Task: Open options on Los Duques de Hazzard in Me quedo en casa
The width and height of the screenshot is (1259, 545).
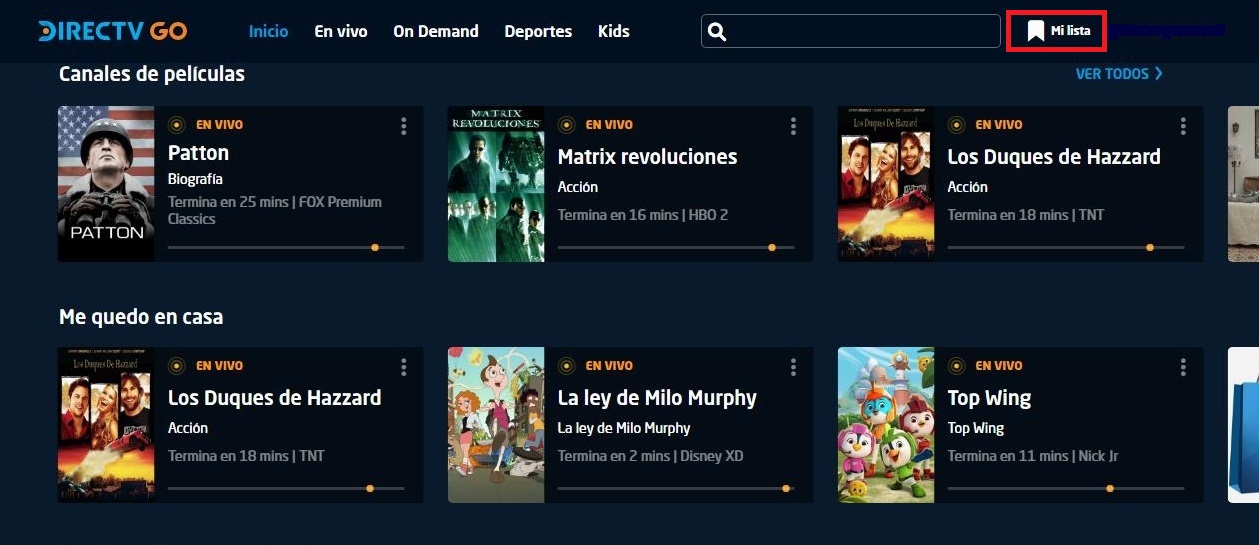Action: click(404, 367)
